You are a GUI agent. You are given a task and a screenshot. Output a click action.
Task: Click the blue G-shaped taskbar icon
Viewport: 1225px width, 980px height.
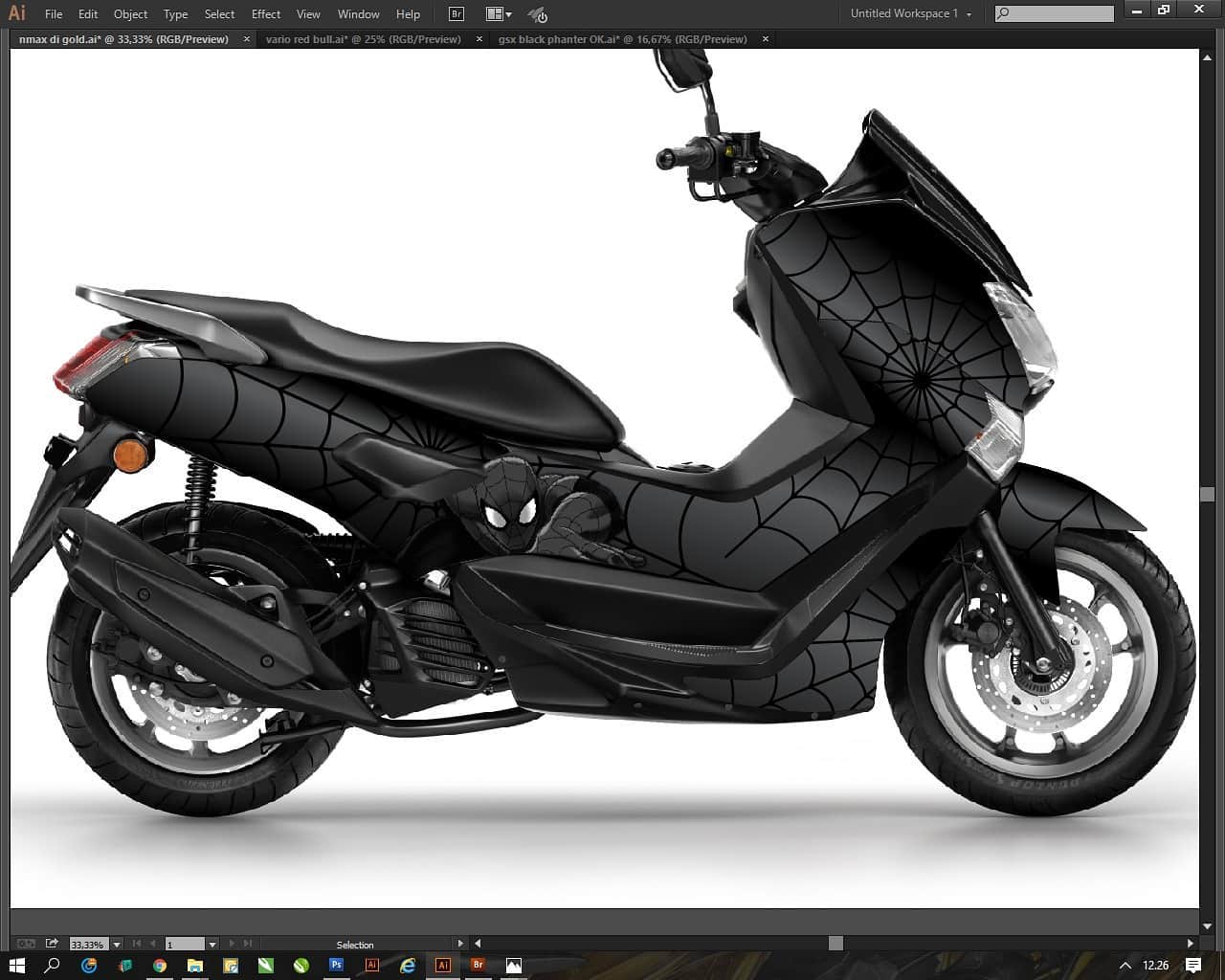point(89,966)
